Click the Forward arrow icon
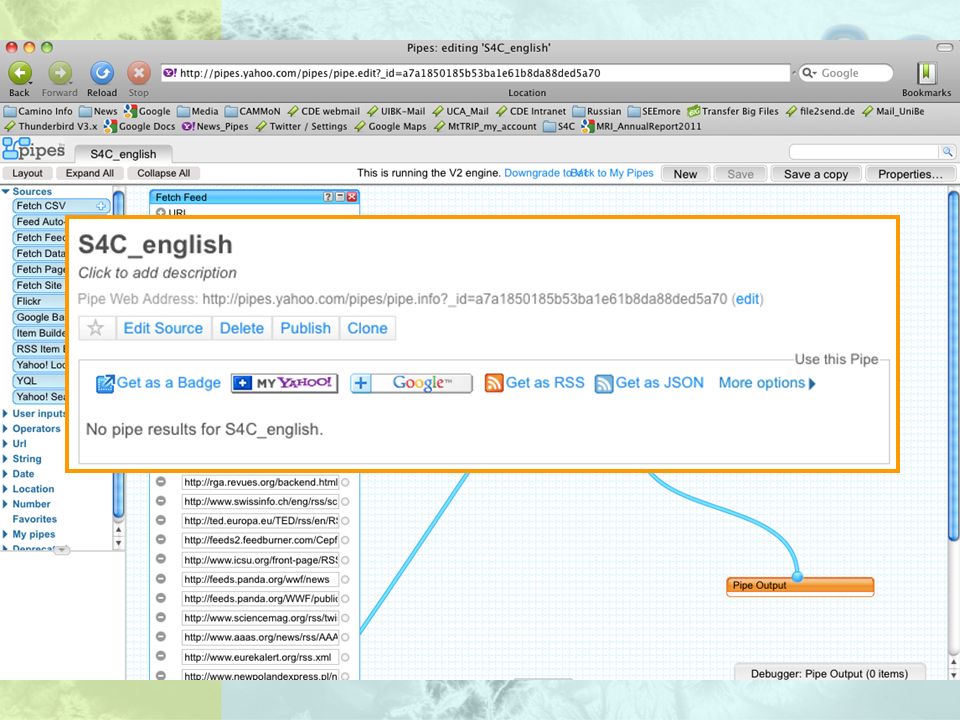Image resolution: width=960 pixels, height=720 pixels. tap(60, 73)
